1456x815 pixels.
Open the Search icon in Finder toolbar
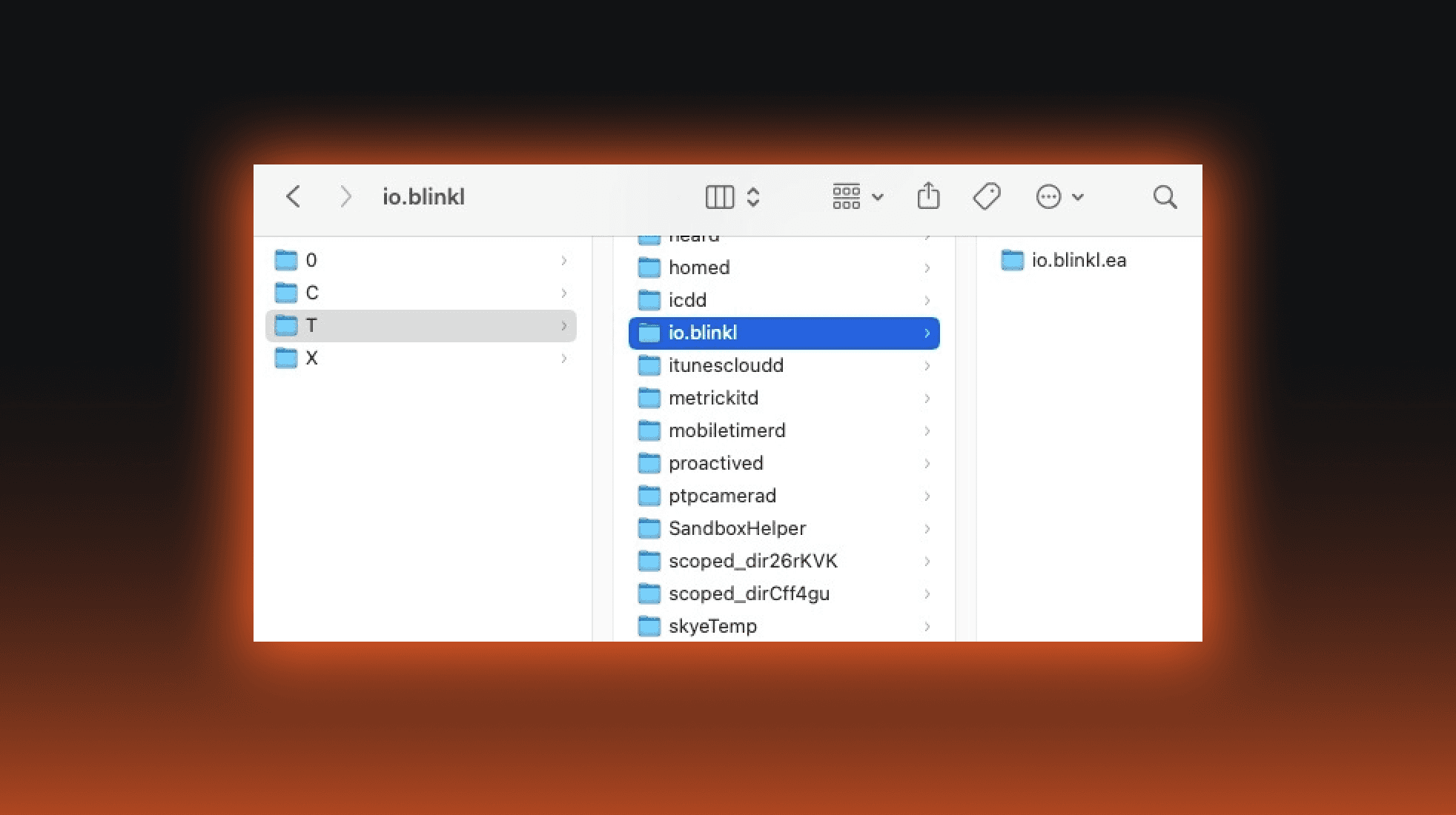[1165, 196]
